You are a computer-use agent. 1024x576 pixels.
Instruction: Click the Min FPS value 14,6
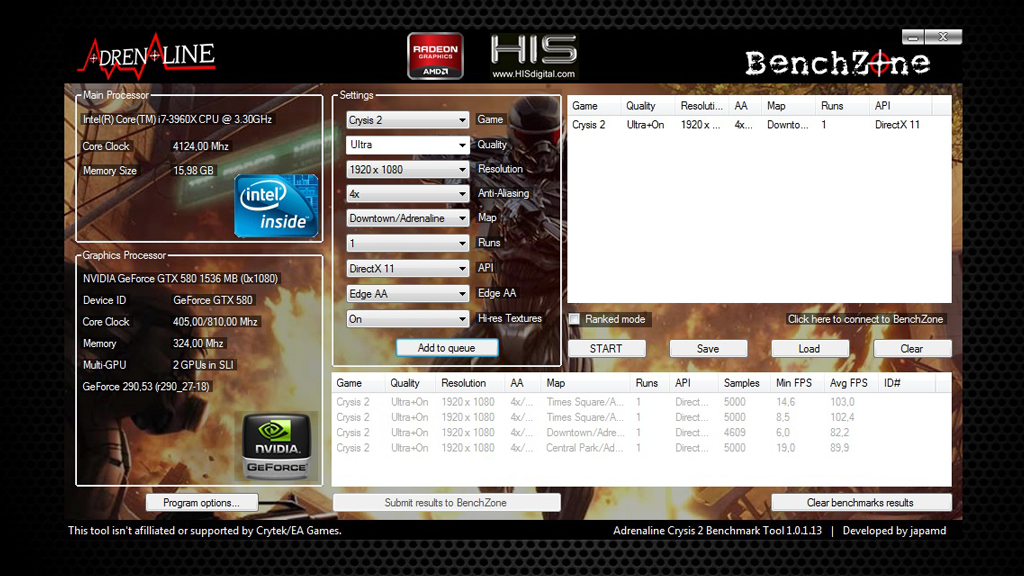[786, 402]
